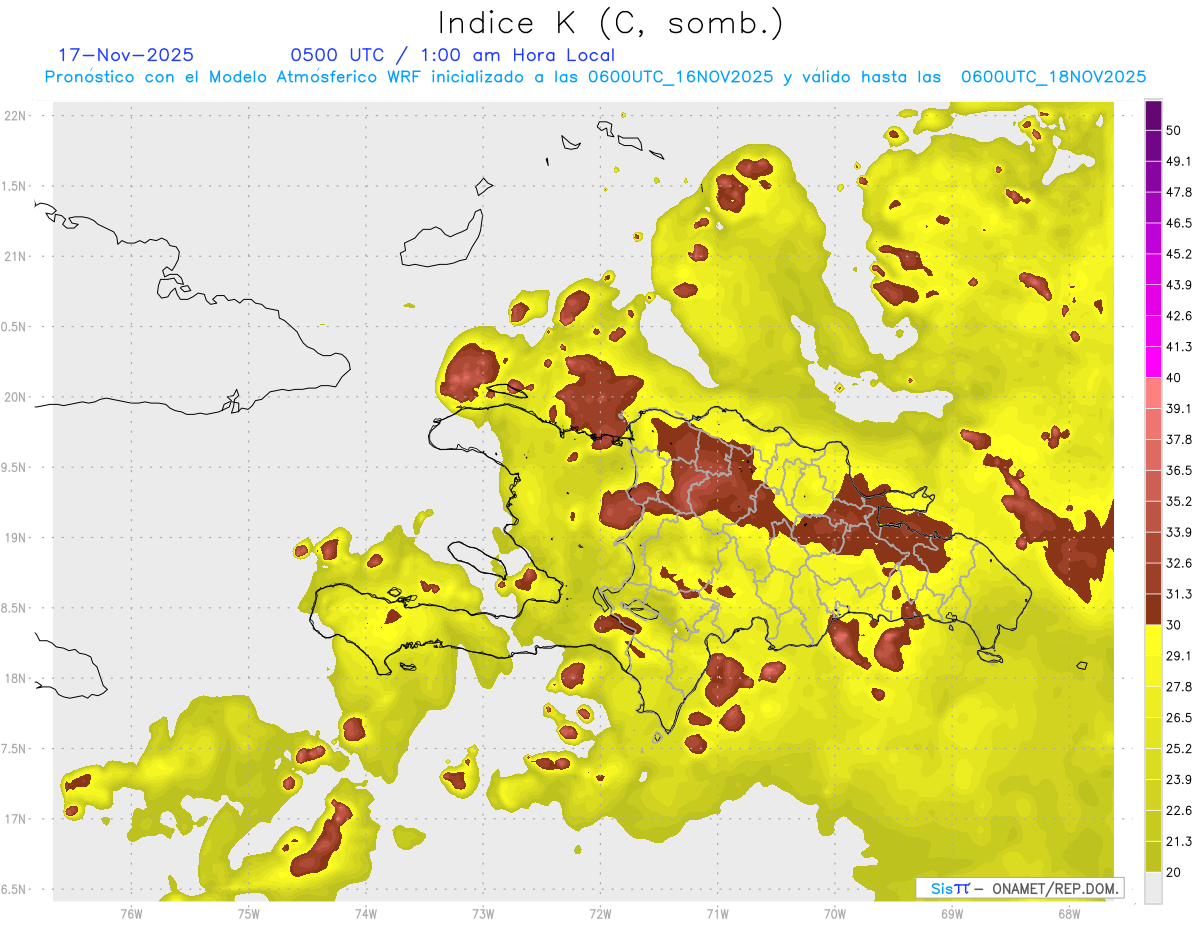
Task: Click the '18N' latitude label
Action: (x=15, y=679)
